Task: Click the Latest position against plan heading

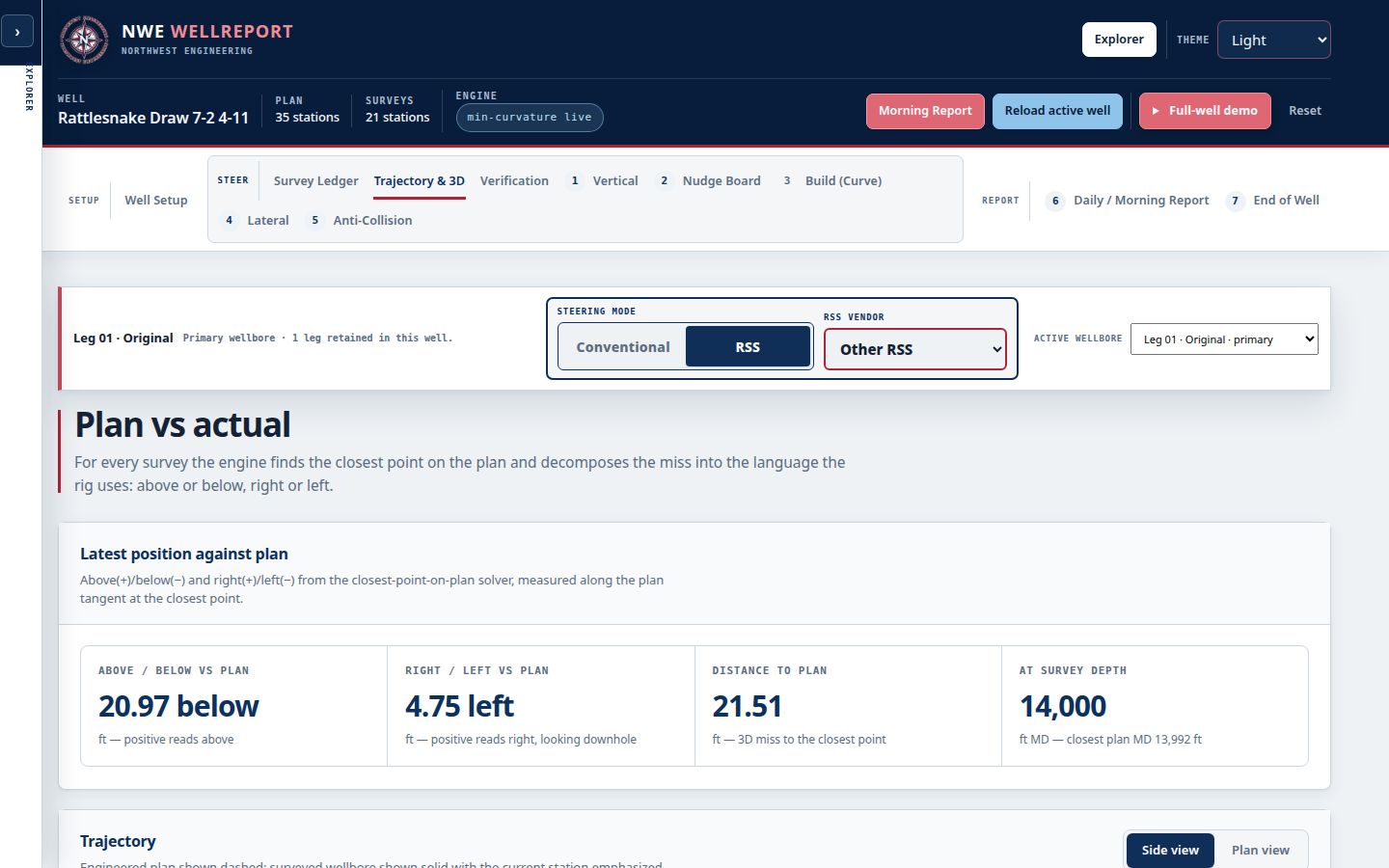Action: click(x=184, y=555)
